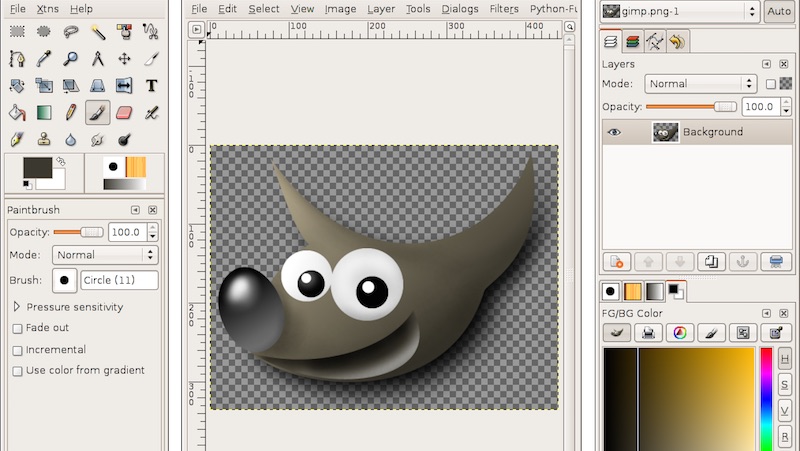Select the Ellipse Select tool

44,32
